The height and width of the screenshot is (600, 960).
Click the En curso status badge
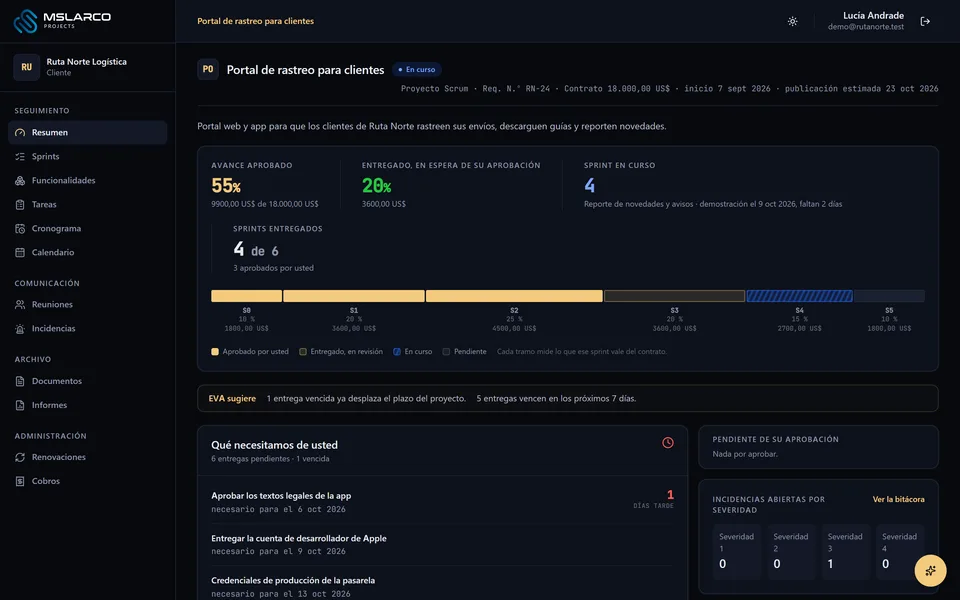click(x=417, y=70)
